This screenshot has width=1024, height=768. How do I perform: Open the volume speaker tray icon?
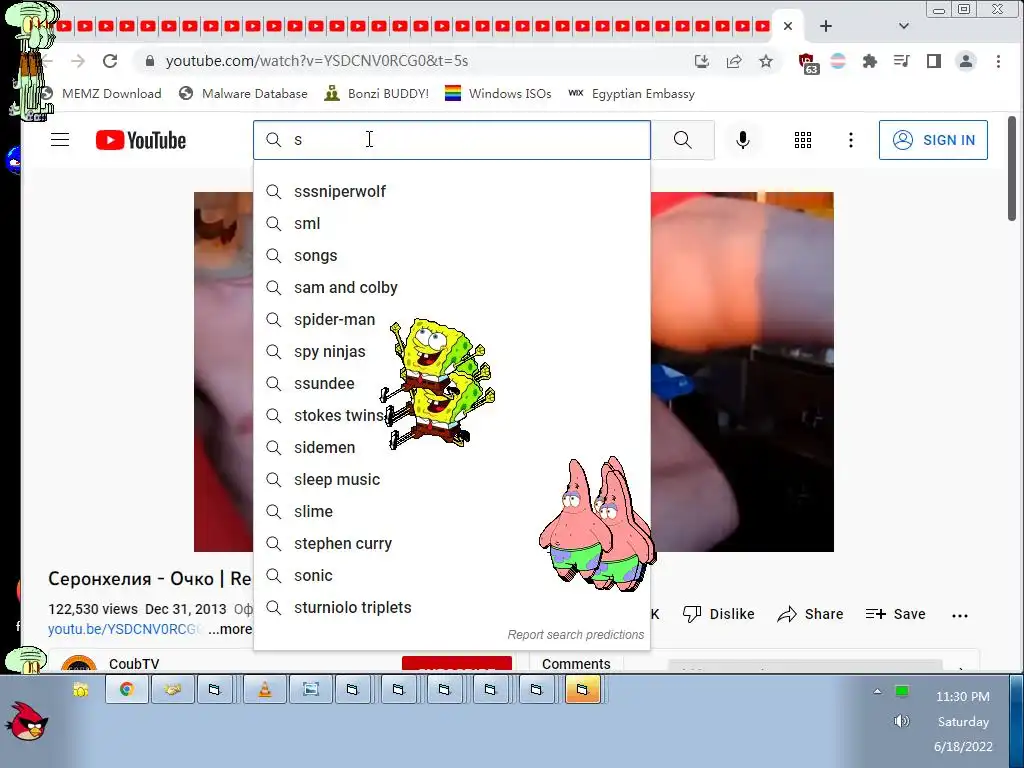click(901, 721)
